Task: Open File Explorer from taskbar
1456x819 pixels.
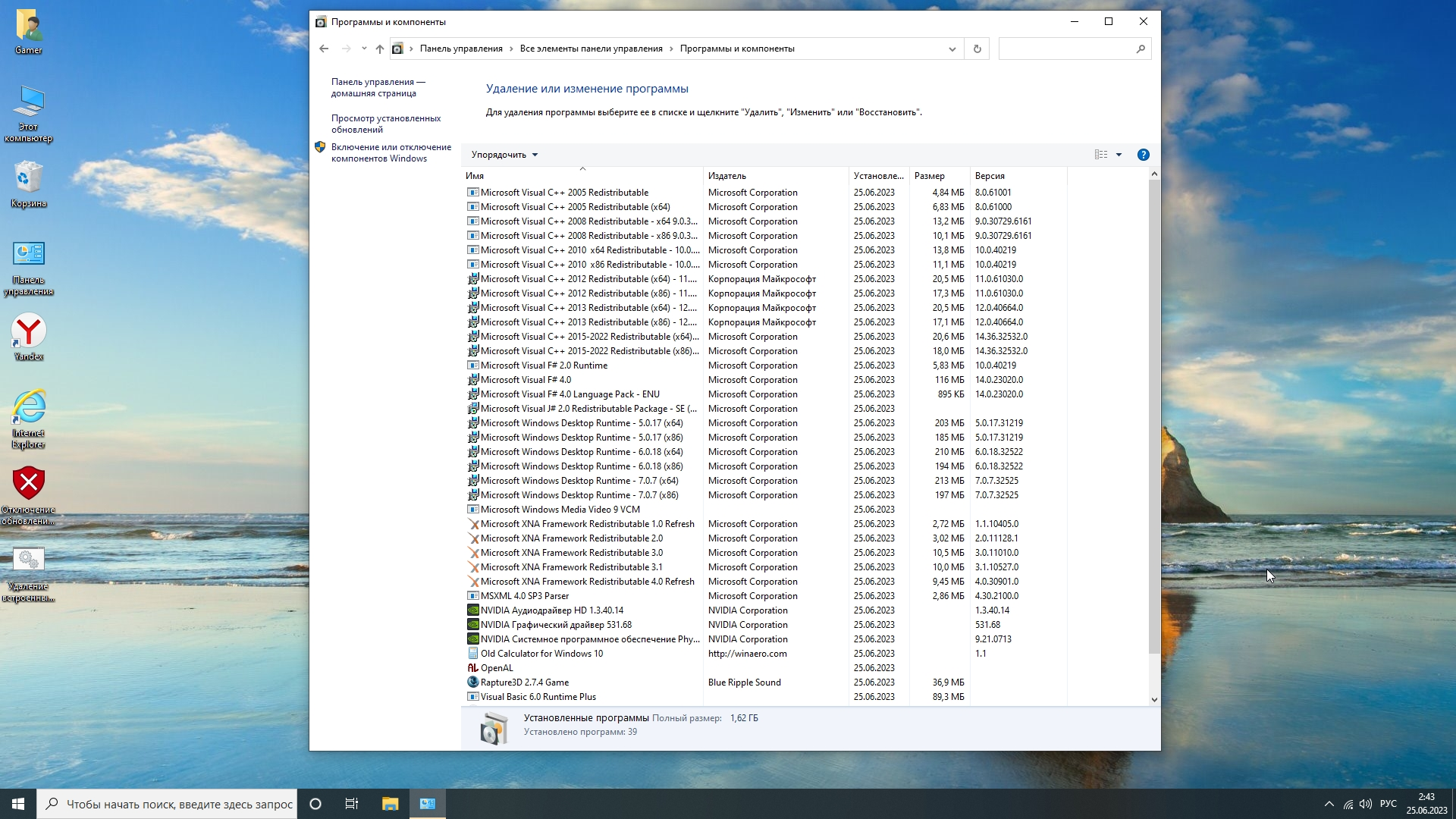Action: tap(390, 804)
